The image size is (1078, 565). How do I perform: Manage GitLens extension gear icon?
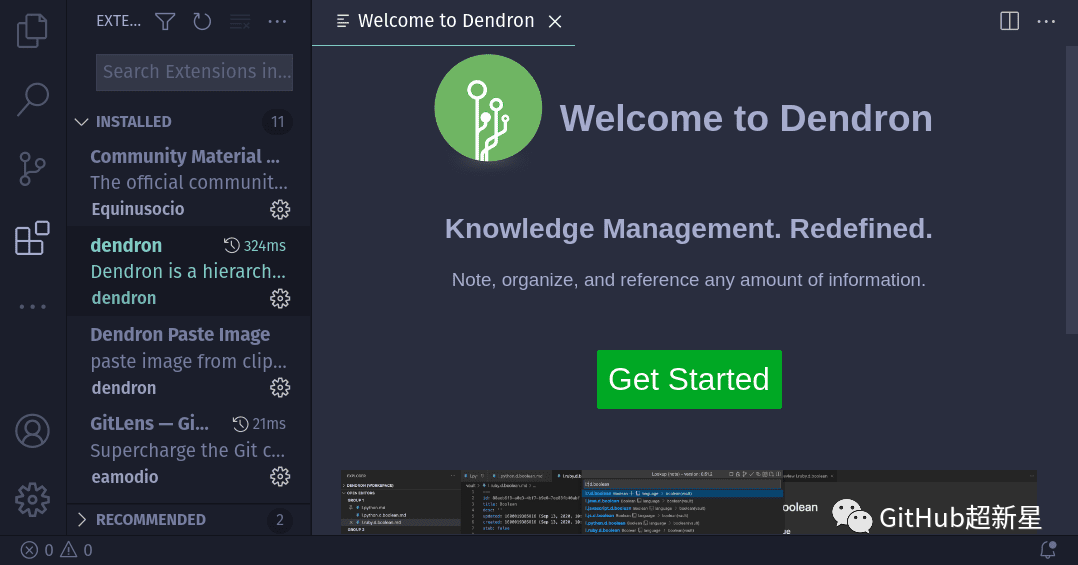coord(280,476)
